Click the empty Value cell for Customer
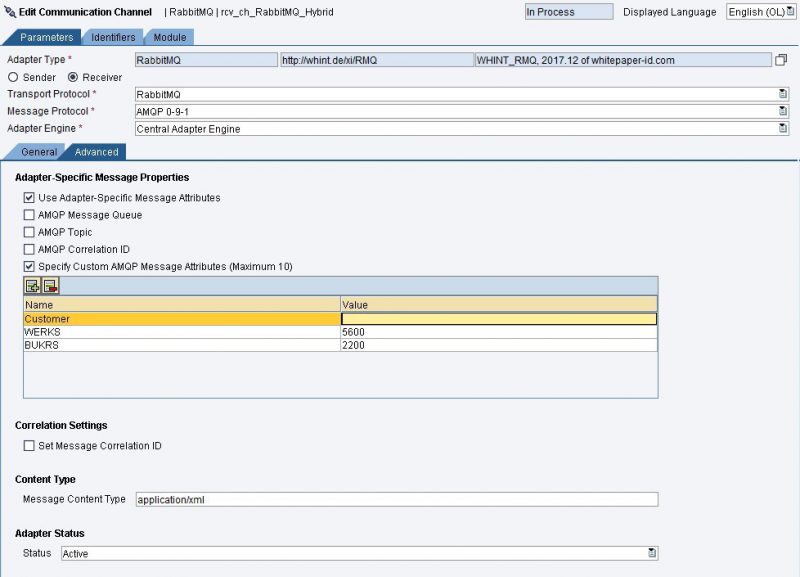Viewport: 800px width, 577px height. (499, 319)
